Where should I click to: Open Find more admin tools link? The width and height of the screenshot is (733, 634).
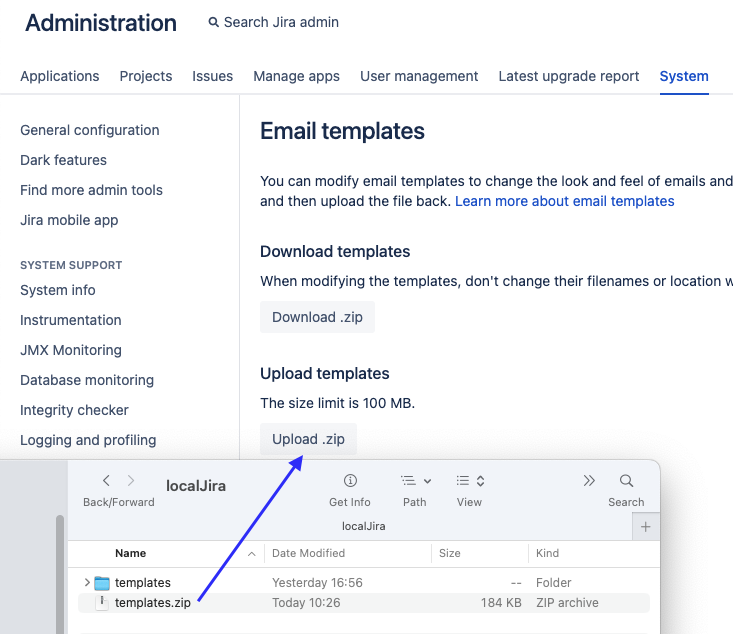(92, 190)
